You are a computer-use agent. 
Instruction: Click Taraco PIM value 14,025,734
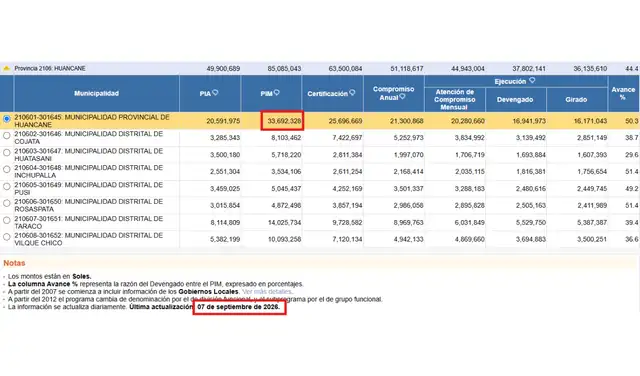(x=284, y=222)
